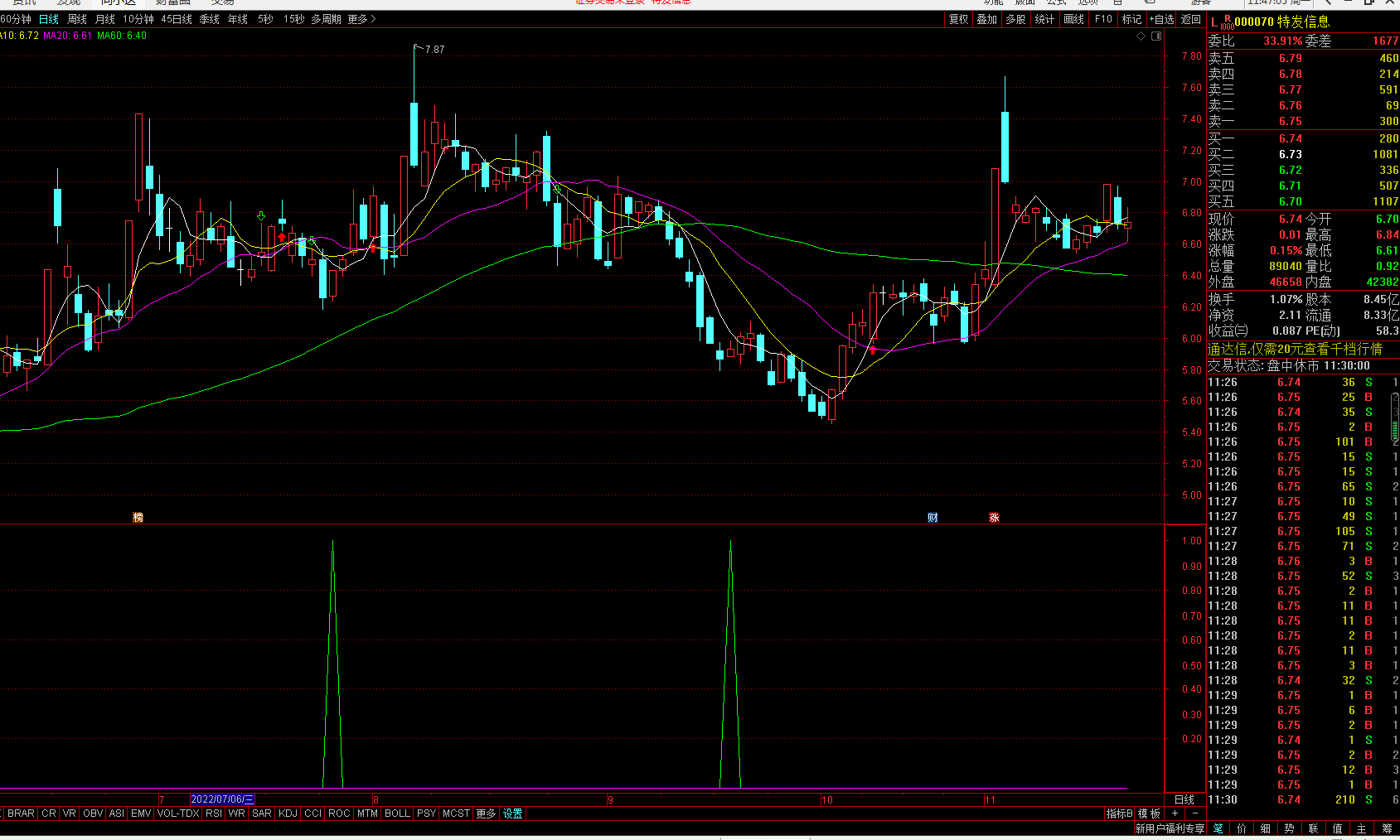This screenshot has width=1400, height=840.
Task: Select the WR indicator tab
Action: tap(237, 813)
